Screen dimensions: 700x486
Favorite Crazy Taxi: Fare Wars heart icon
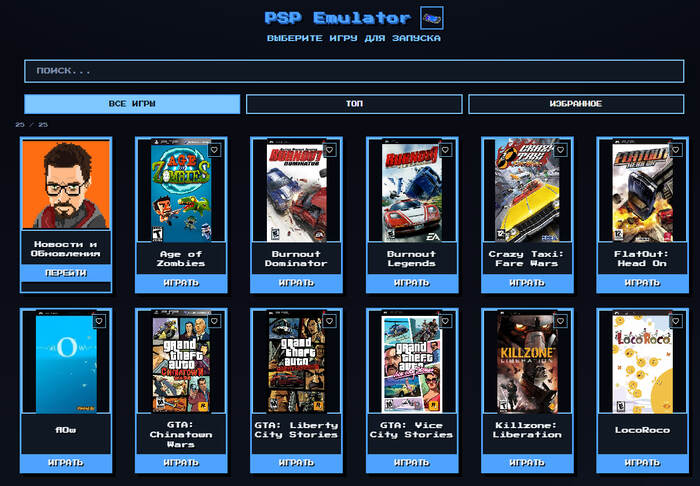tap(560, 150)
